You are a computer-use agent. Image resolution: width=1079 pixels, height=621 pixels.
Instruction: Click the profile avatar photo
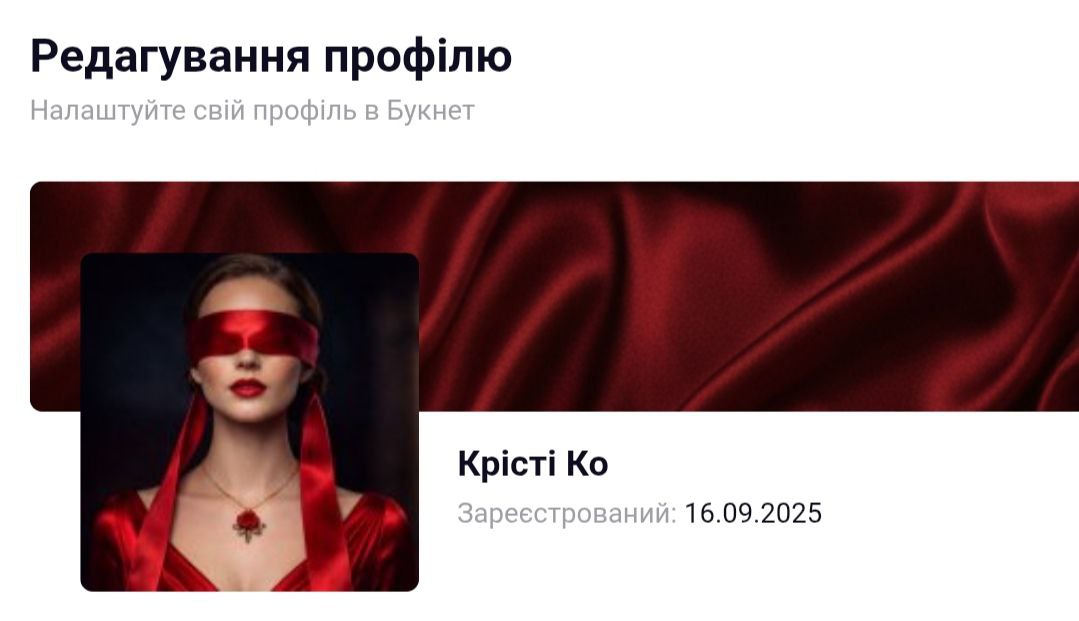[x=250, y=422]
